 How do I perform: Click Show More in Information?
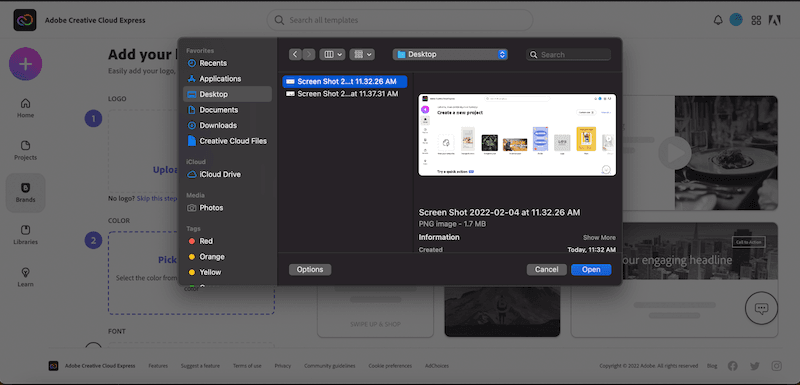coord(599,238)
